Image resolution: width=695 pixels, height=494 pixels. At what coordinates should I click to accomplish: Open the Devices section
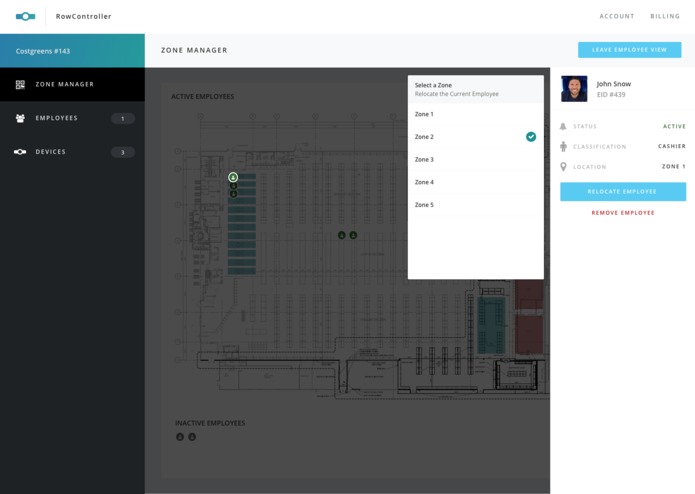[x=72, y=152]
